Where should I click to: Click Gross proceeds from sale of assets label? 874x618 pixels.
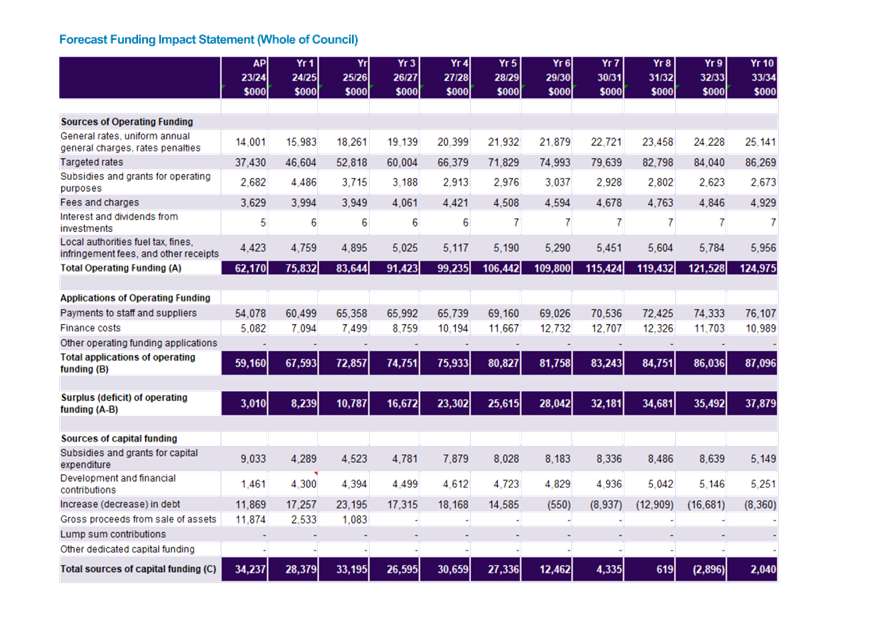[x=138, y=519]
